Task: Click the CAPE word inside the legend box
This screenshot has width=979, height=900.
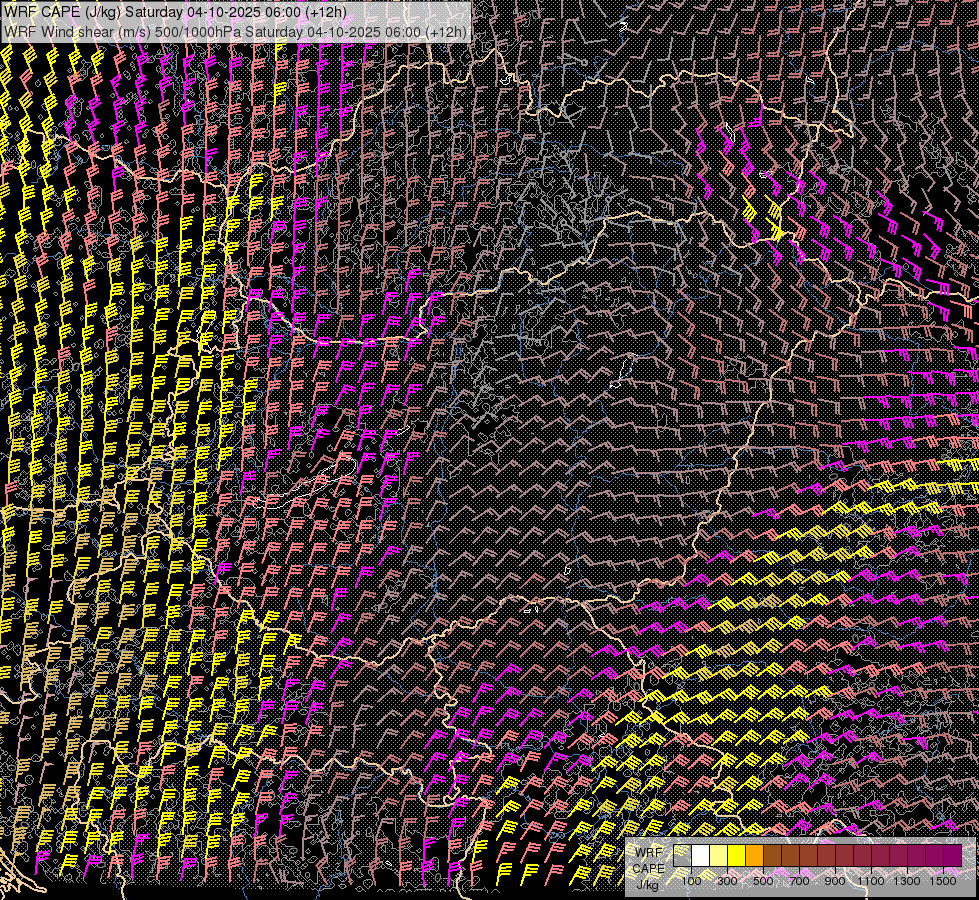Action: tap(648, 869)
